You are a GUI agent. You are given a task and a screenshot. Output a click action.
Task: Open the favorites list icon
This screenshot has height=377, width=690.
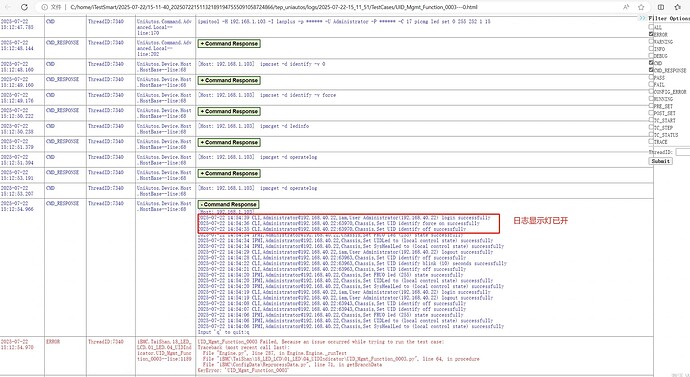coord(678,7)
